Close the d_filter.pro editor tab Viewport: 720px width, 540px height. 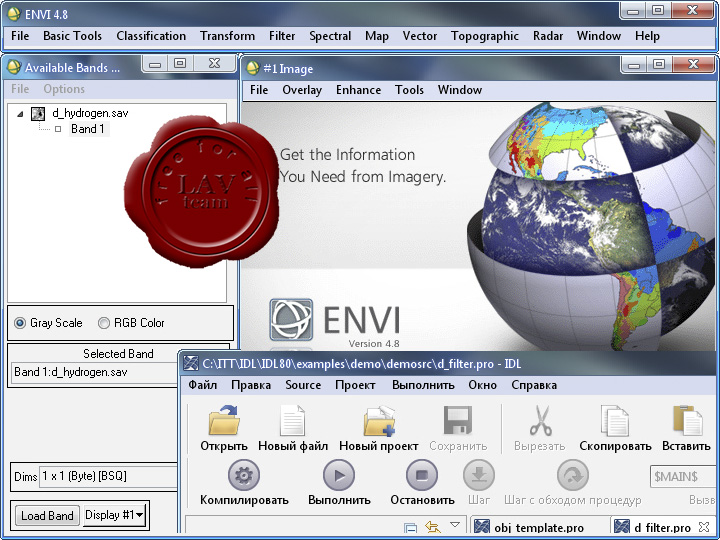coord(703,526)
